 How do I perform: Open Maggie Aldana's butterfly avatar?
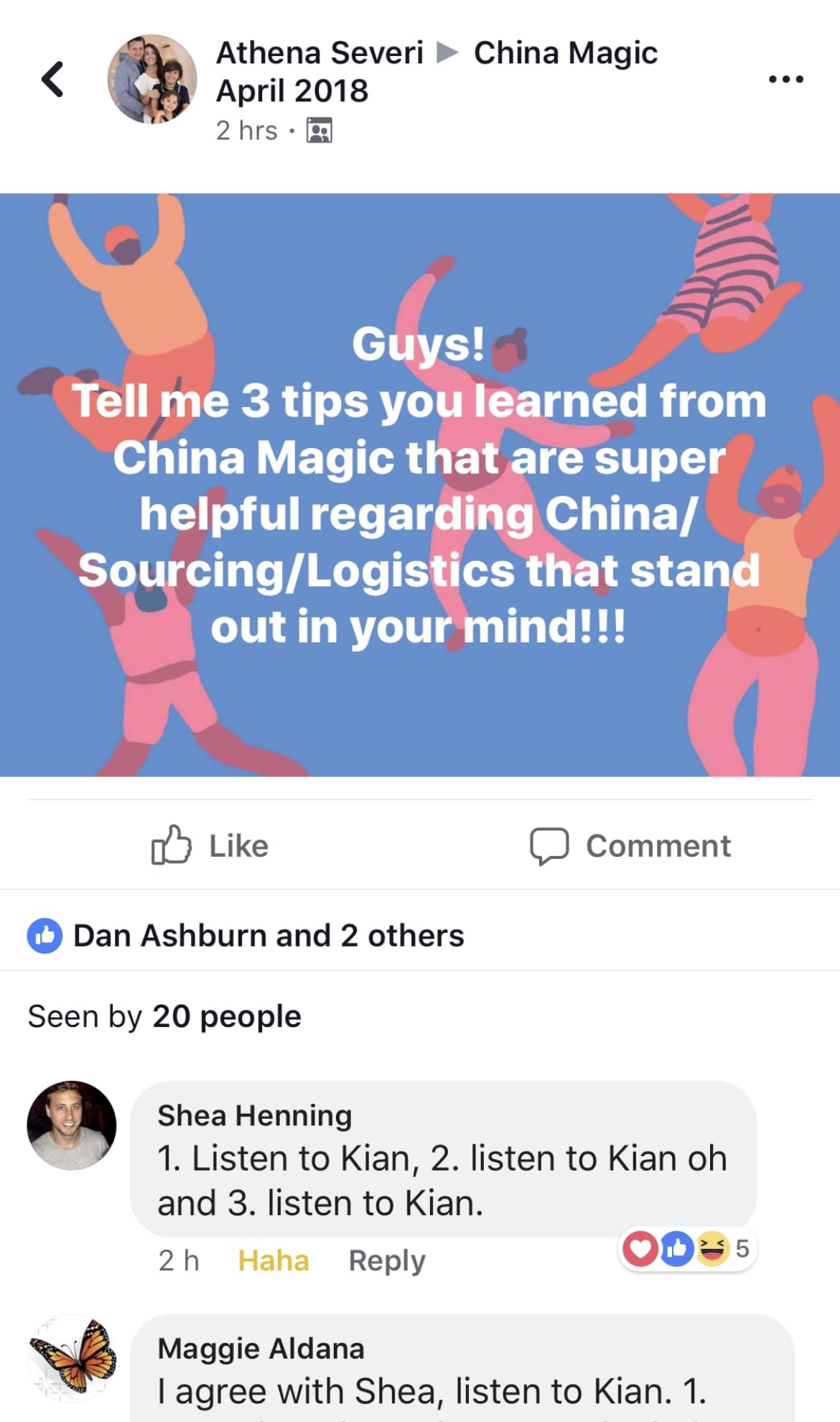(x=72, y=1358)
